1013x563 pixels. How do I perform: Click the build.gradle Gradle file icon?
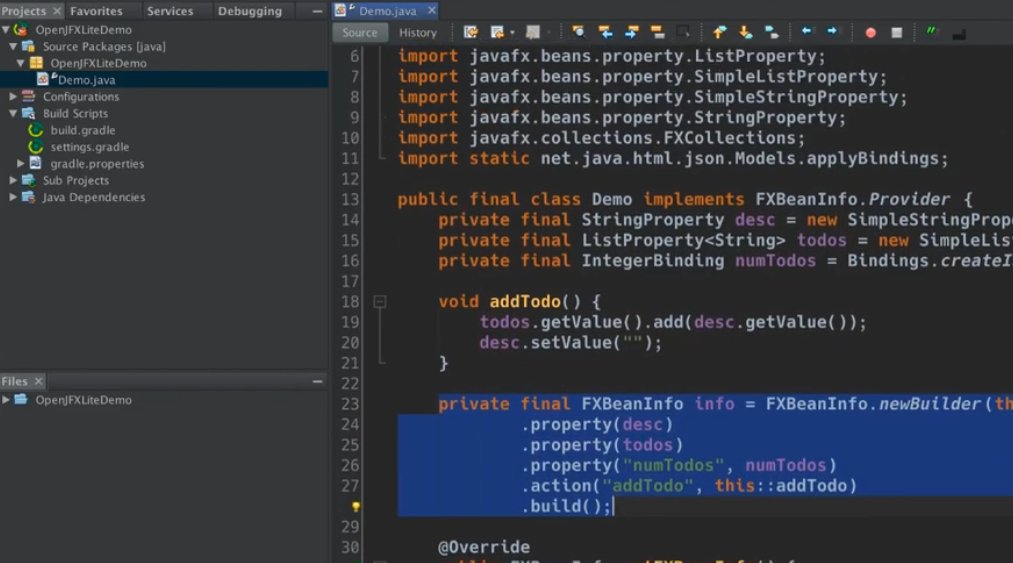click(x=36, y=130)
